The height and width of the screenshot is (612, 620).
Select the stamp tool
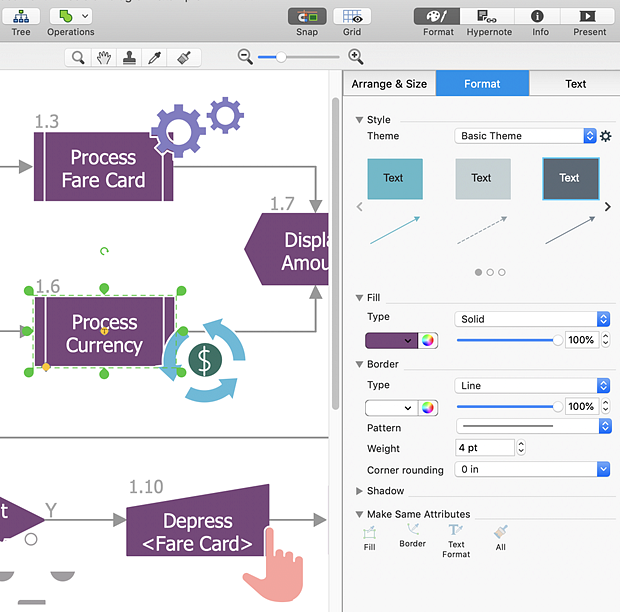(x=129, y=58)
